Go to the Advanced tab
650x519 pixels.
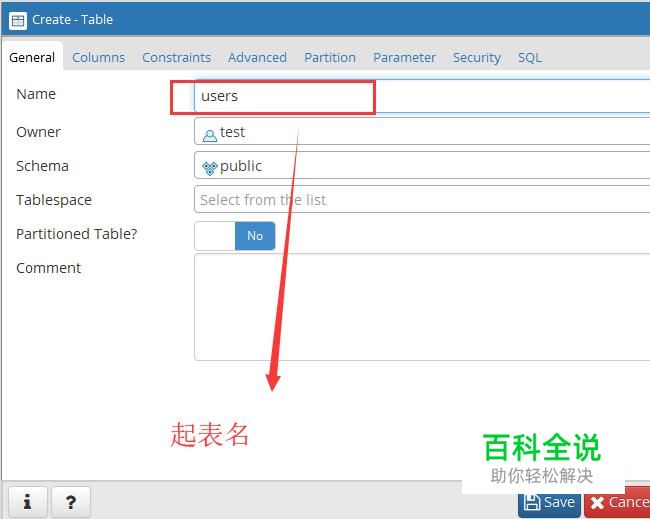(257, 57)
